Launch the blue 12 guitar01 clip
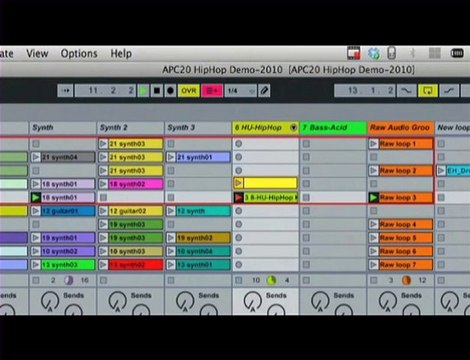This screenshot has height=360, width=470. pos(36,211)
